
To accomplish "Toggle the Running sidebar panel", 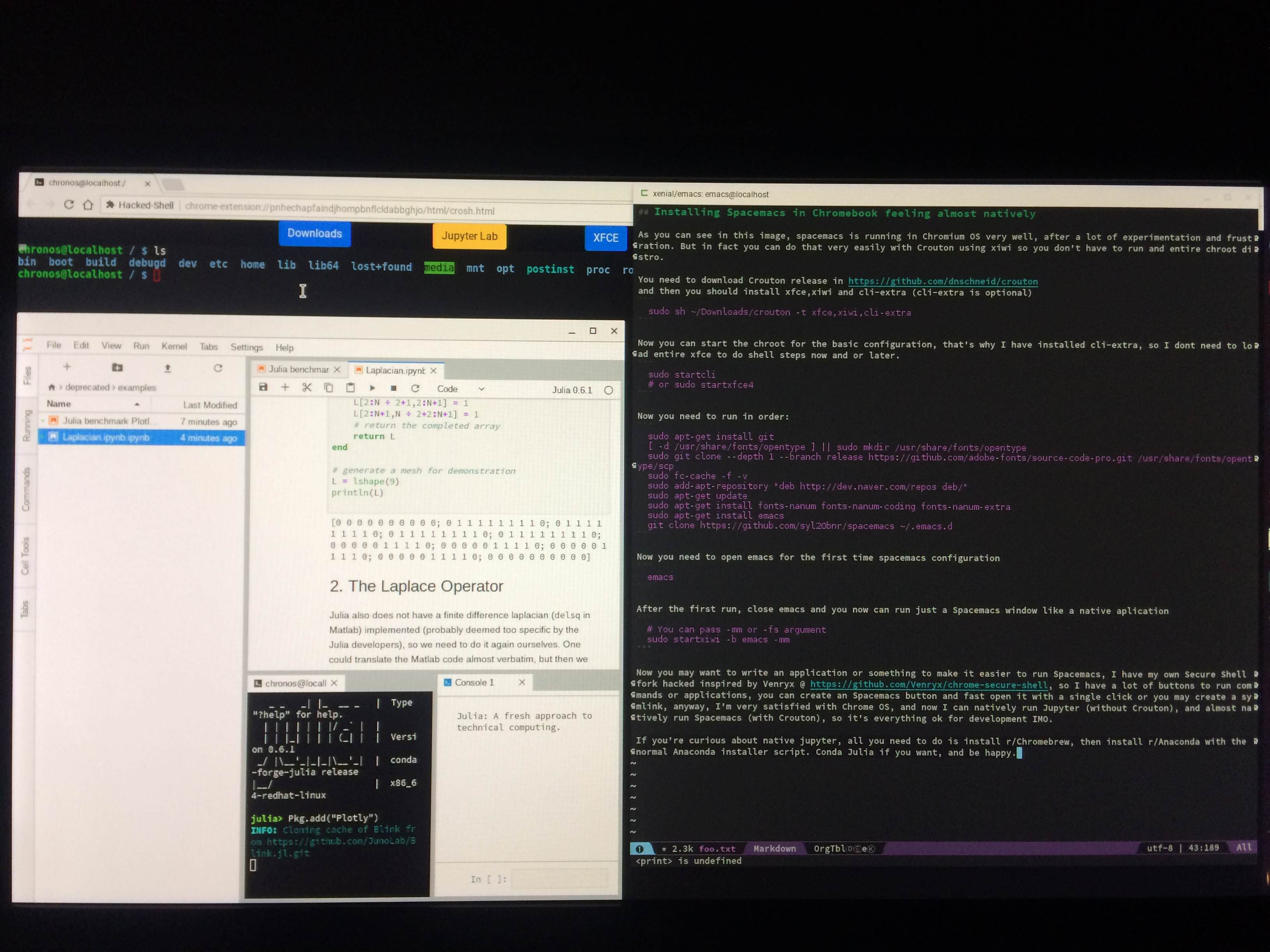I will tap(26, 425).
